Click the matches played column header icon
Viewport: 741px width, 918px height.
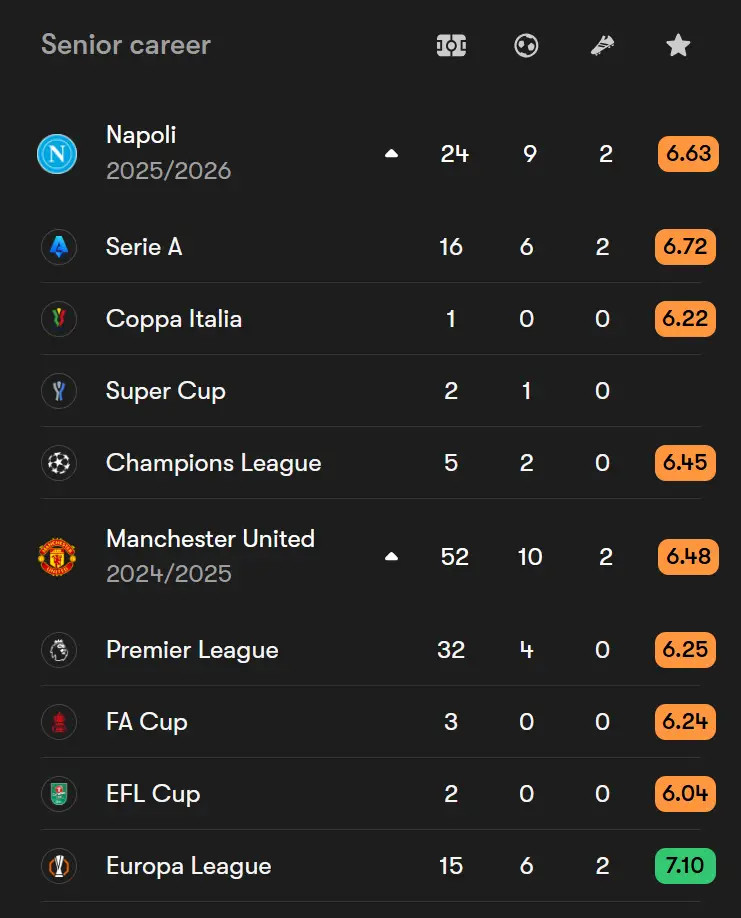[x=452, y=45]
